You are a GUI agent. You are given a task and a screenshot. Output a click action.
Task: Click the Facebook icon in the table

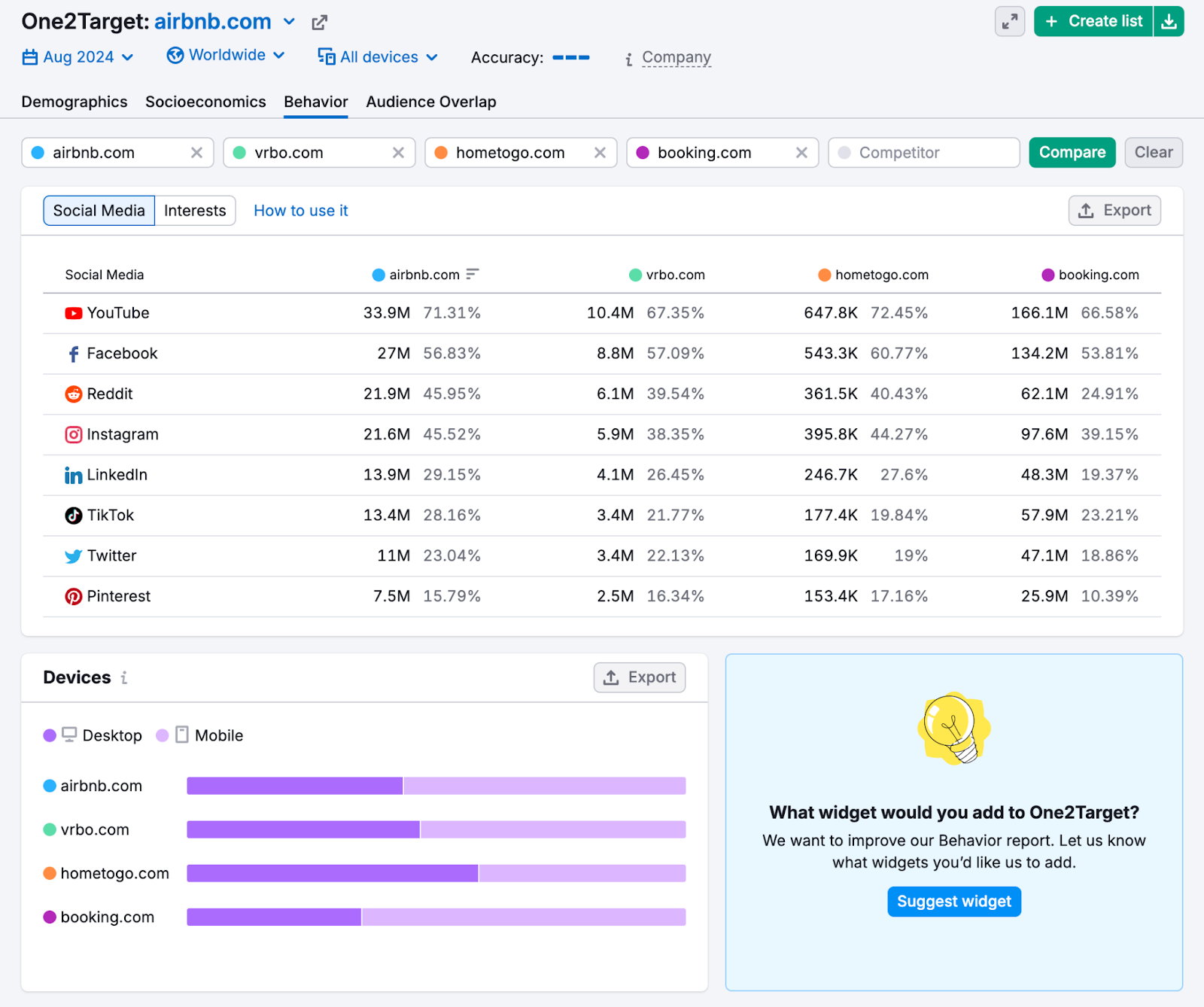coord(74,354)
